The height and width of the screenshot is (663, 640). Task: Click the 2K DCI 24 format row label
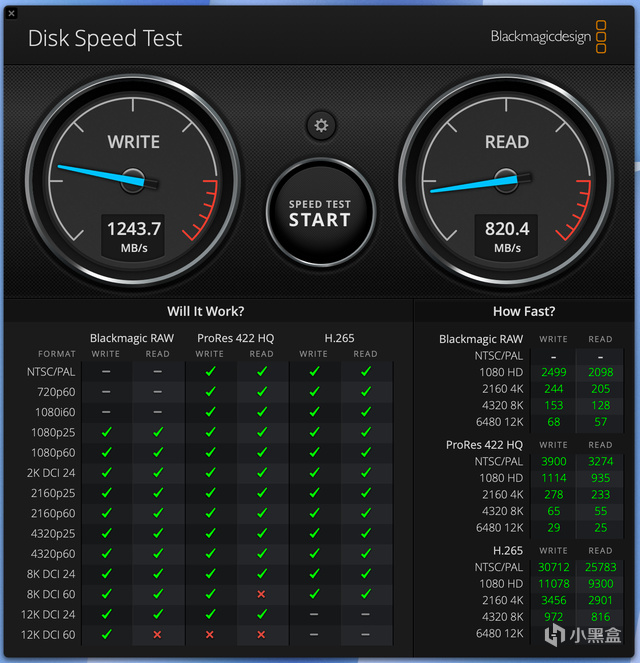(51, 473)
